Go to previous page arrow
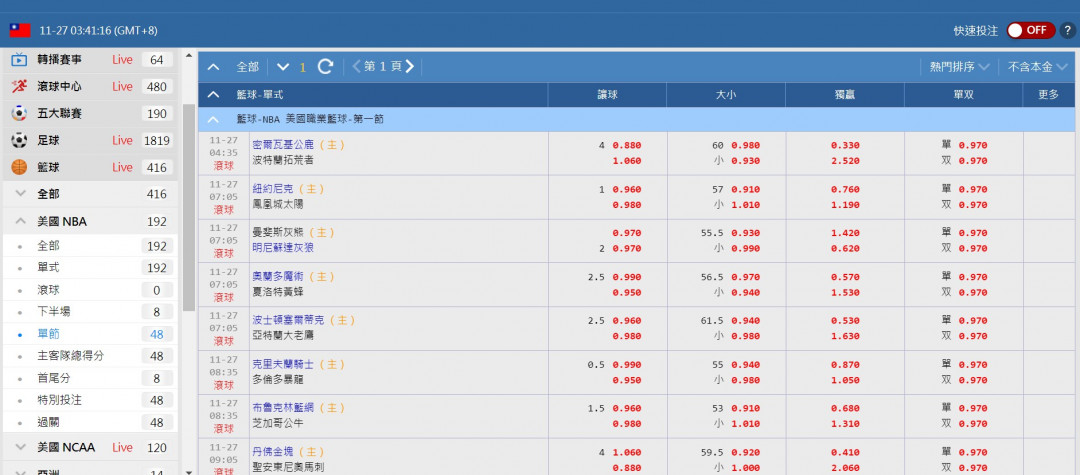1080x475 pixels. (356, 67)
